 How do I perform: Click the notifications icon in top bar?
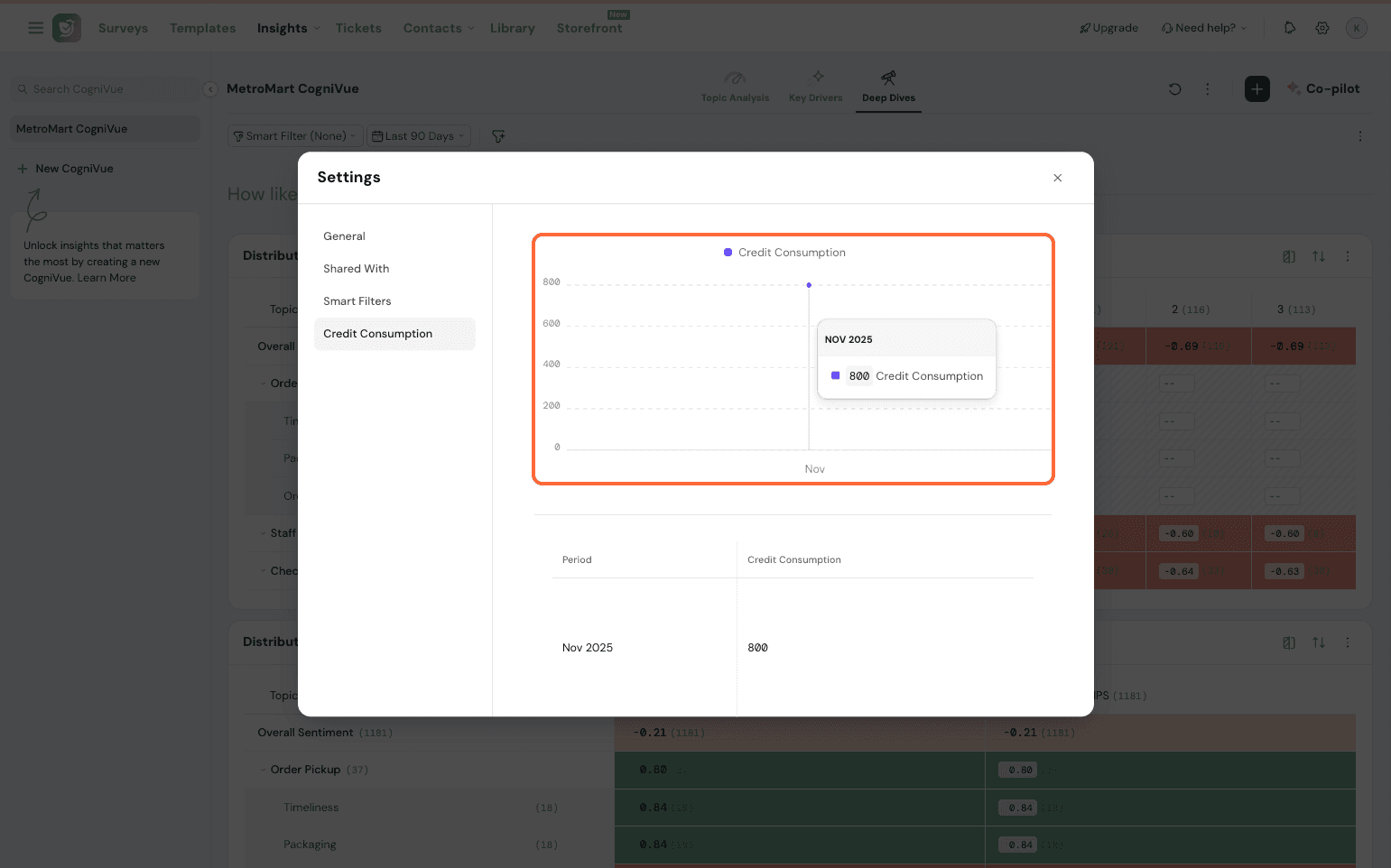pyautogui.click(x=1290, y=28)
